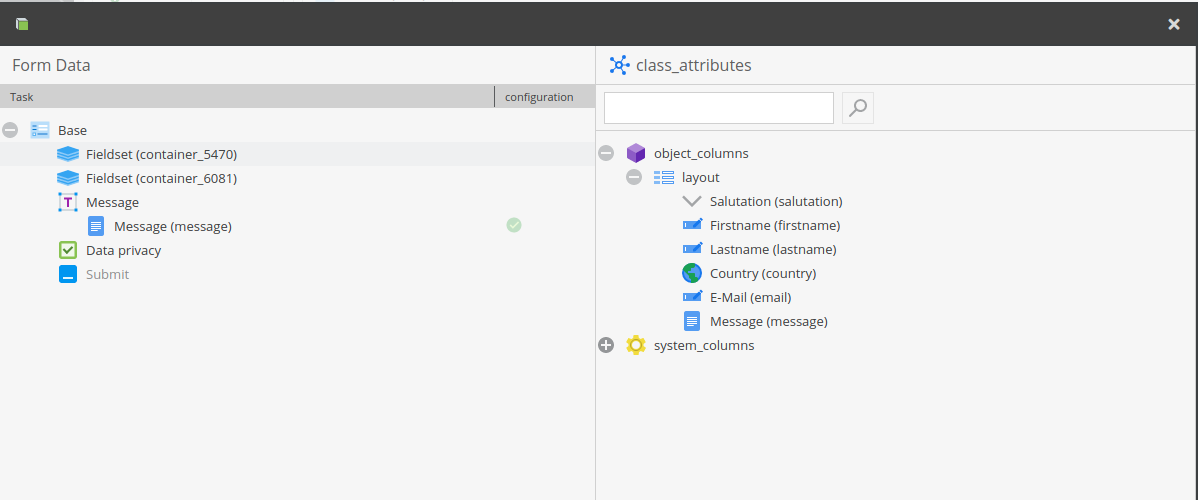Click the document icon of Message (message) in Form Data
The width and height of the screenshot is (1198, 500).
coord(96,226)
